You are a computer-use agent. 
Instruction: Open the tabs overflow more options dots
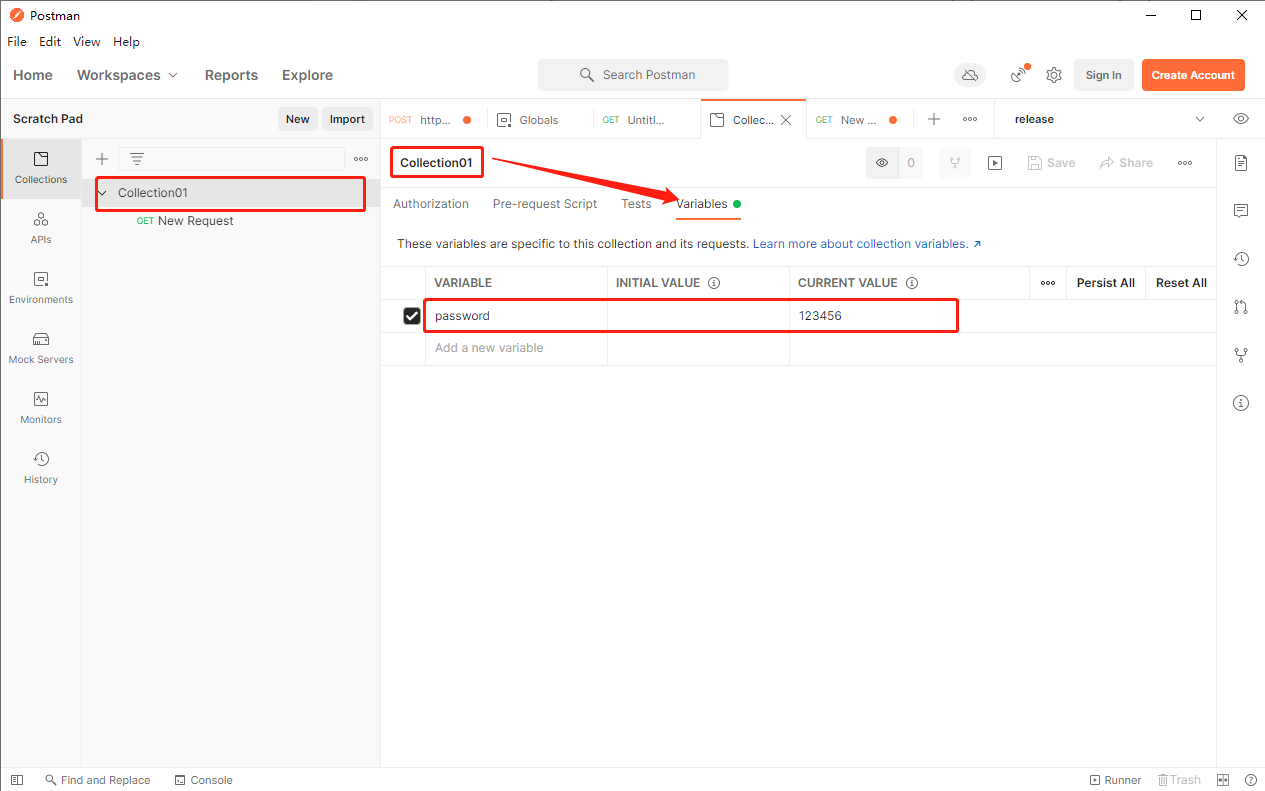coord(970,119)
